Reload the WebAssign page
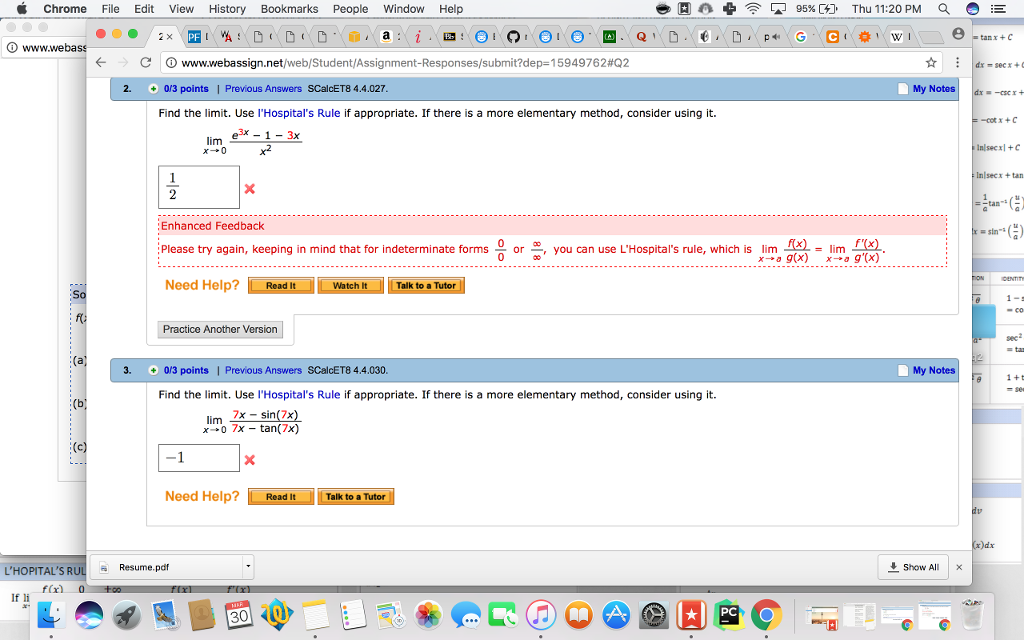This screenshot has width=1024, height=640. click(x=146, y=63)
